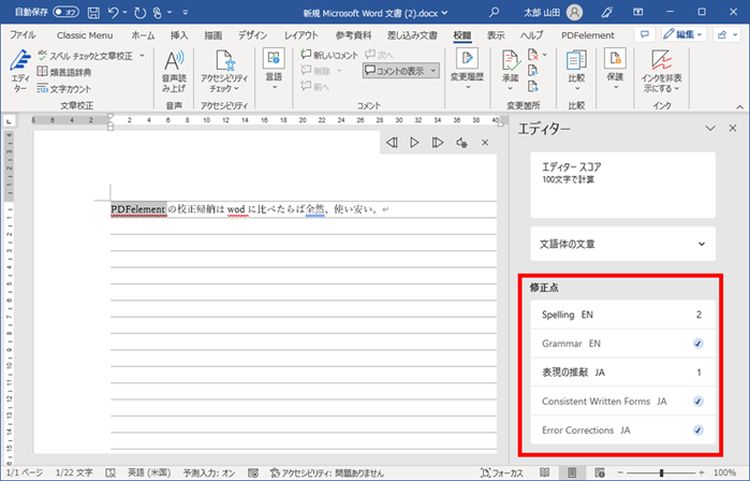This screenshot has width=750, height=481.
Task: Switch to the 挿入 tab
Action: point(179,35)
